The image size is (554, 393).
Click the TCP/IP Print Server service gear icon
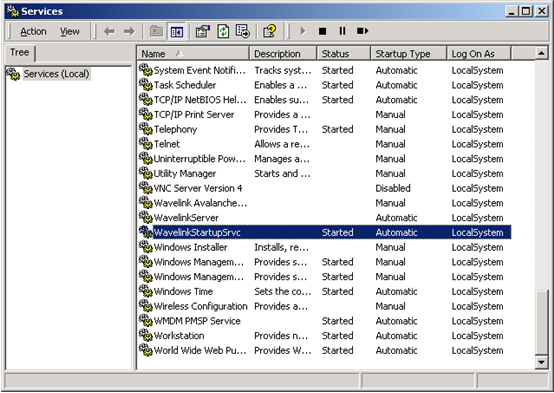146,114
